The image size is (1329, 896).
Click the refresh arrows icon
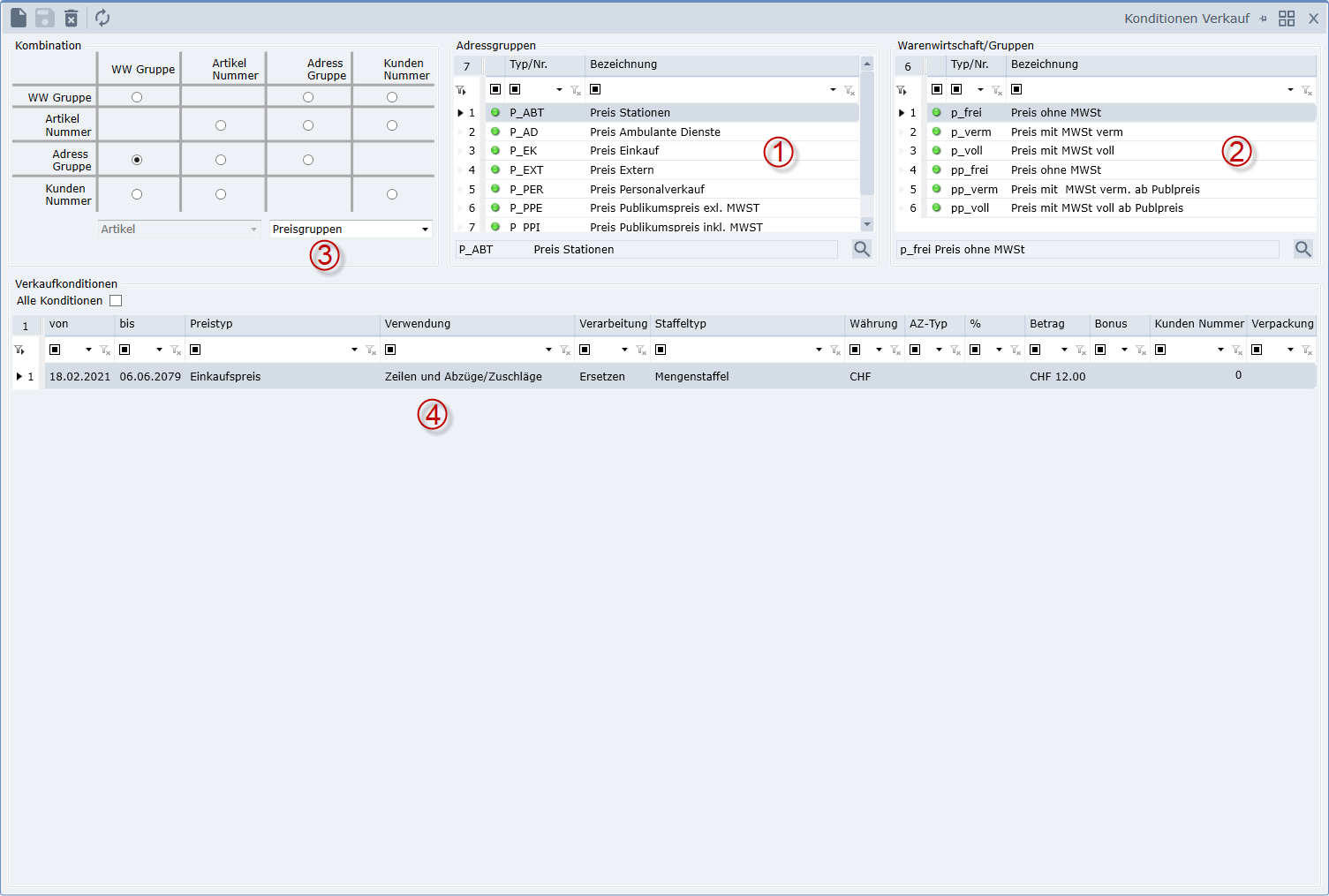point(102,18)
